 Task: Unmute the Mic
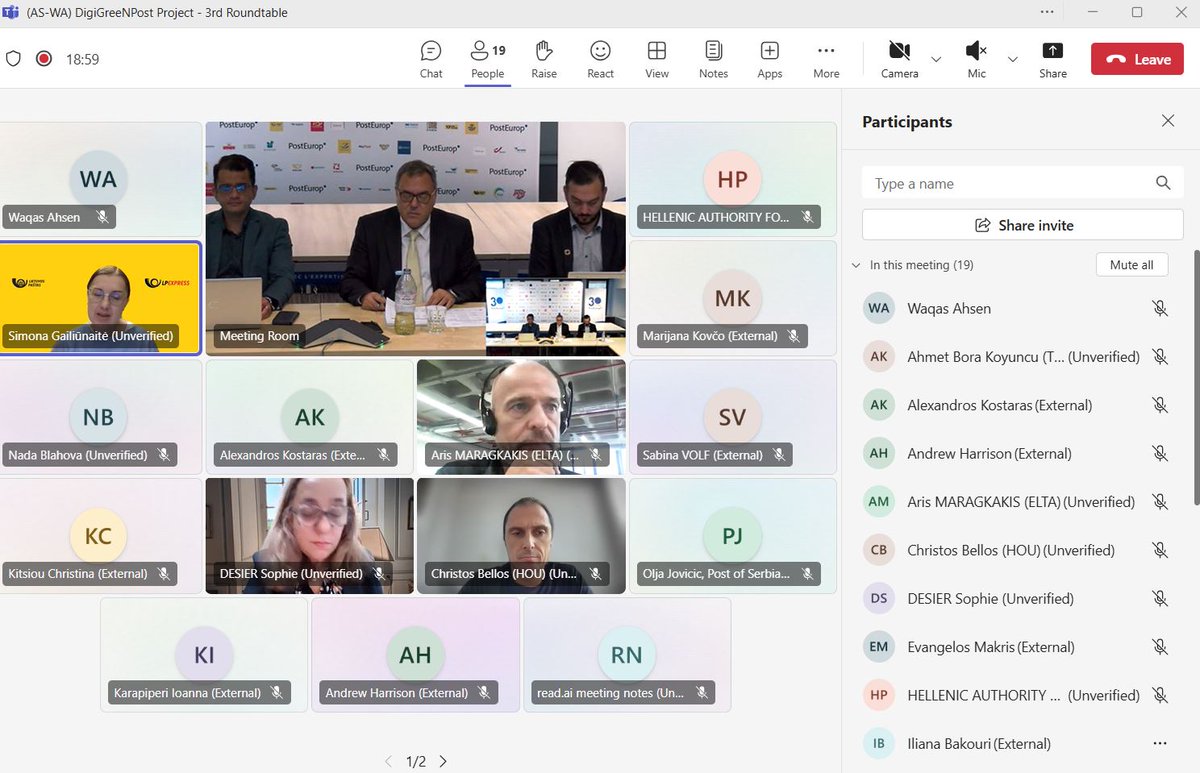click(x=976, y=59)
